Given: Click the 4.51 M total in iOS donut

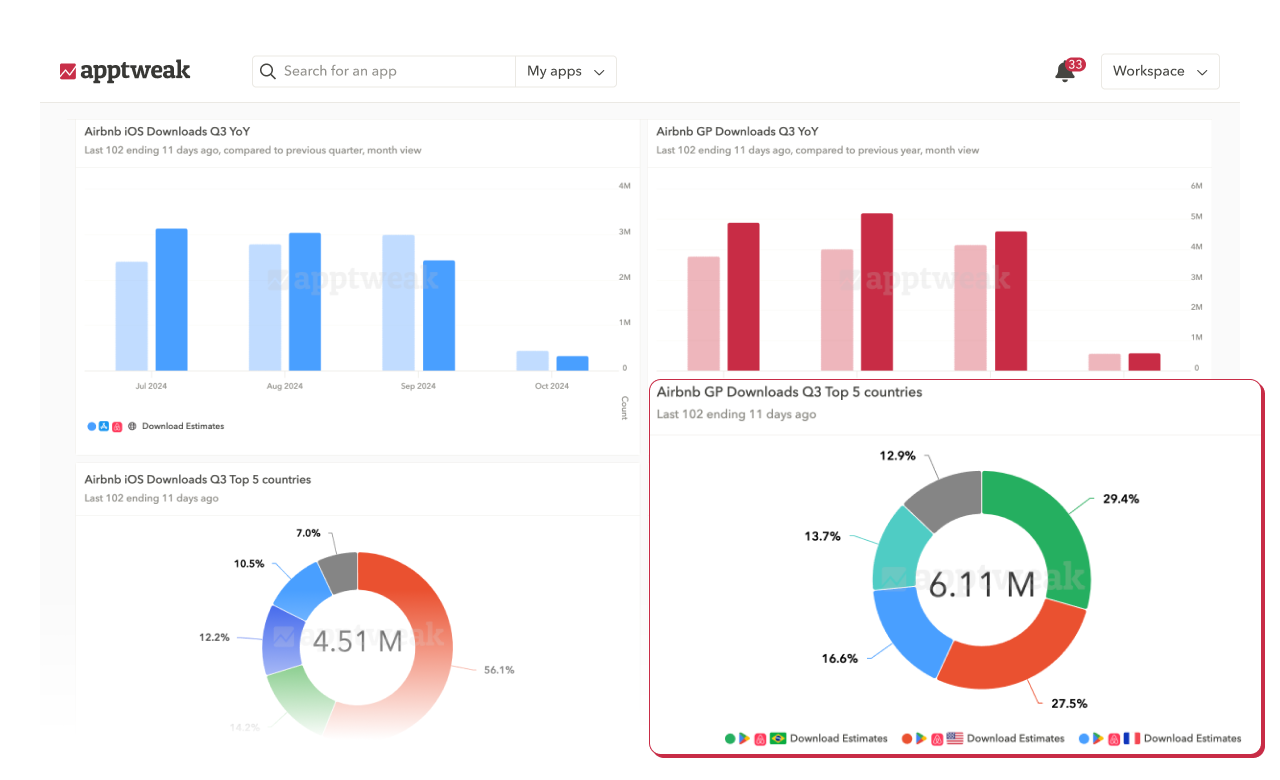Looking at the screenshot, I should click(357, 641).
